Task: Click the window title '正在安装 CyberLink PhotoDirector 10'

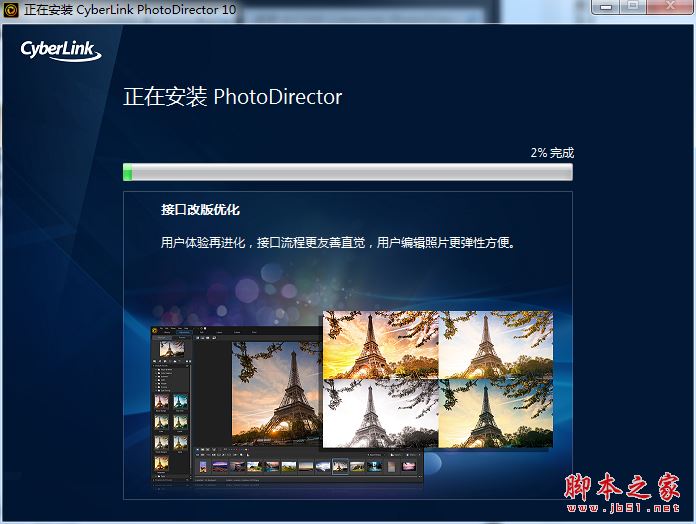Action: coord(130,10)
